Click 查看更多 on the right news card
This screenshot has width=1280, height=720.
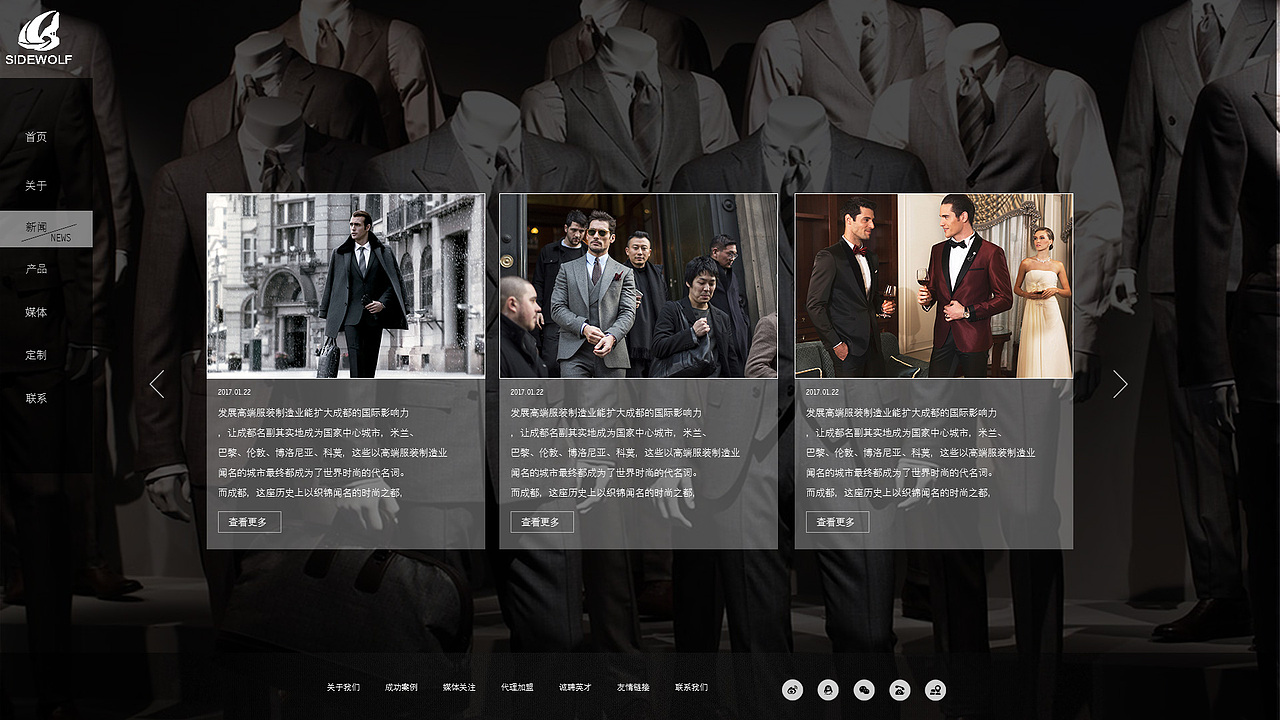pos(836,521)
